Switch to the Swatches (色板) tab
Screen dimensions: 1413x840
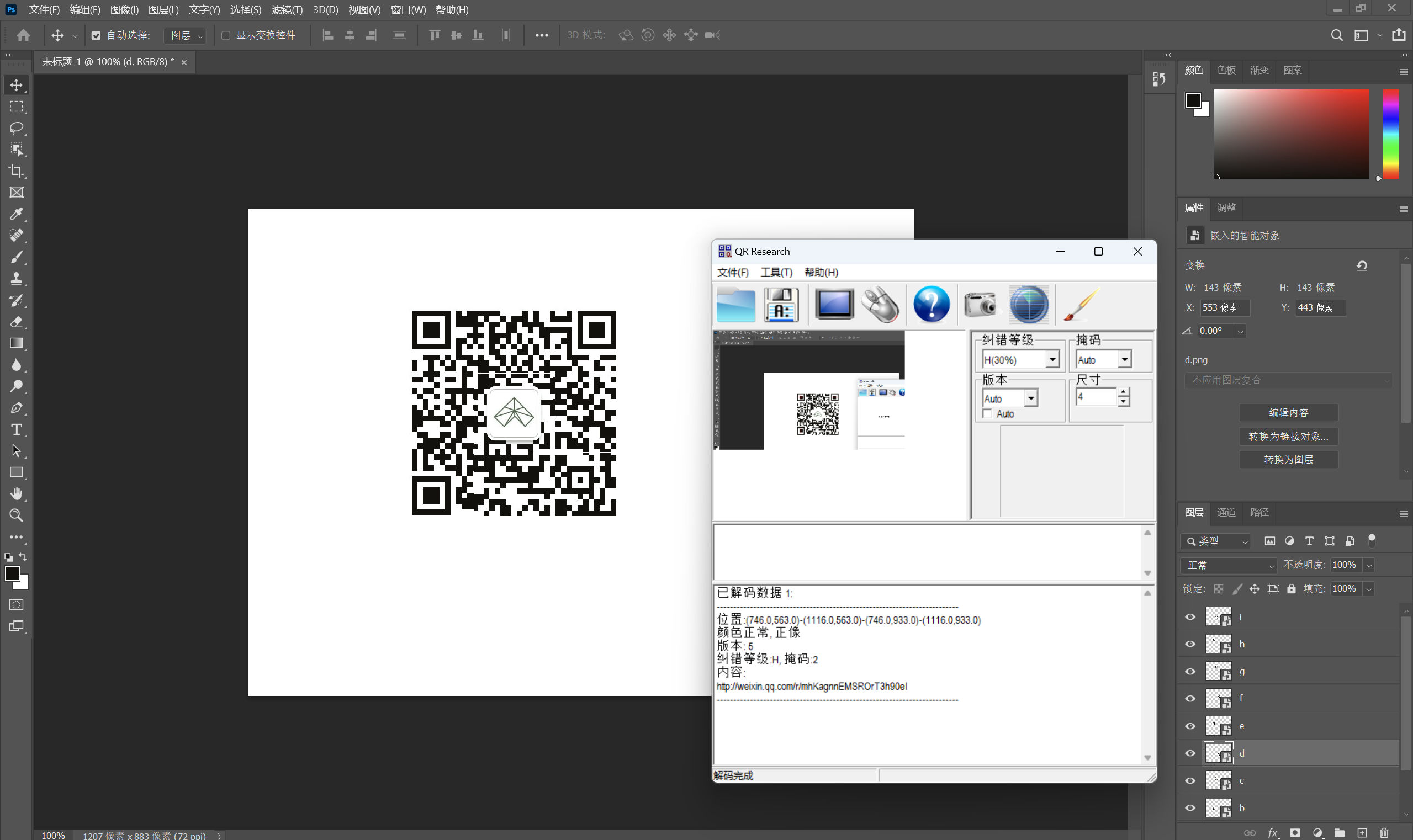tap(1226, 70)
